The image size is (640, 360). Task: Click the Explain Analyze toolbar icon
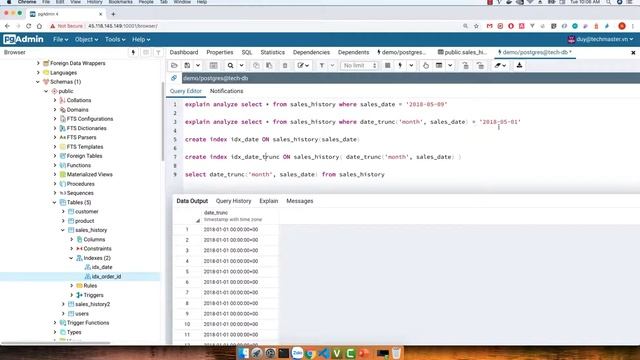[439, 65]
